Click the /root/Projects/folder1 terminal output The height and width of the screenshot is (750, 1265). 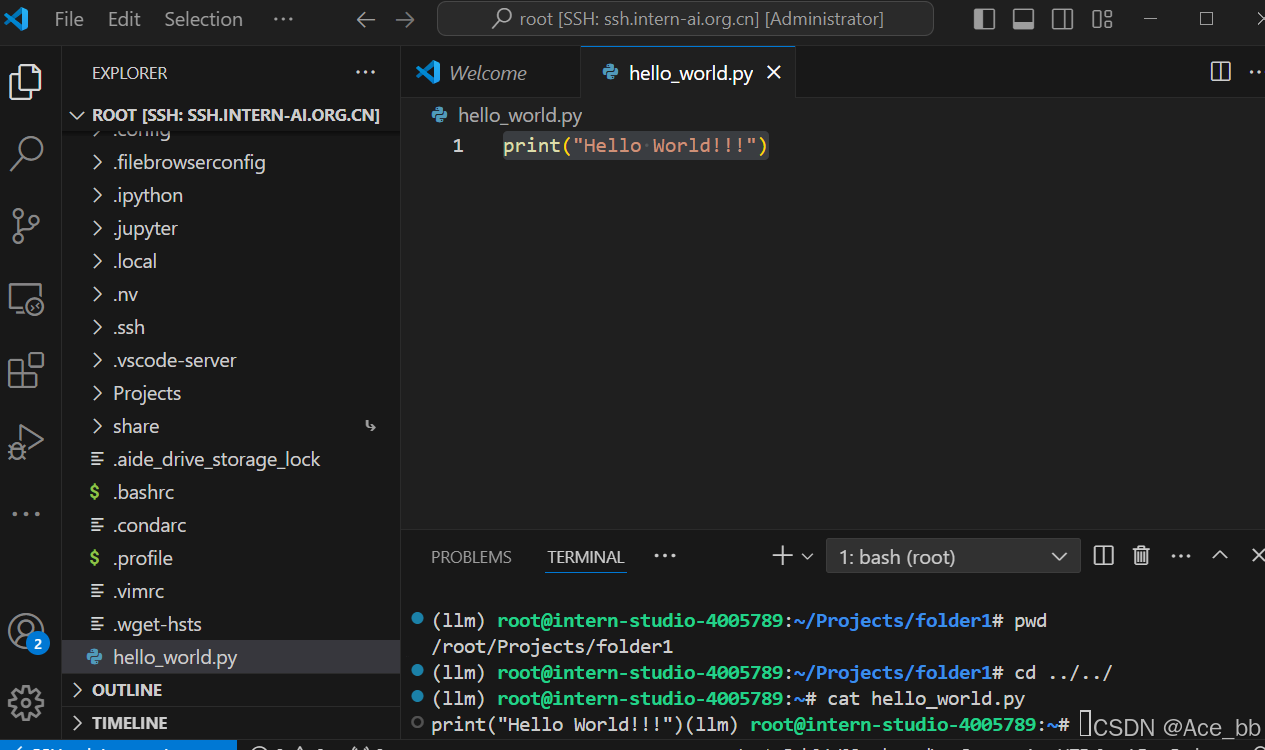coord(552,647)
